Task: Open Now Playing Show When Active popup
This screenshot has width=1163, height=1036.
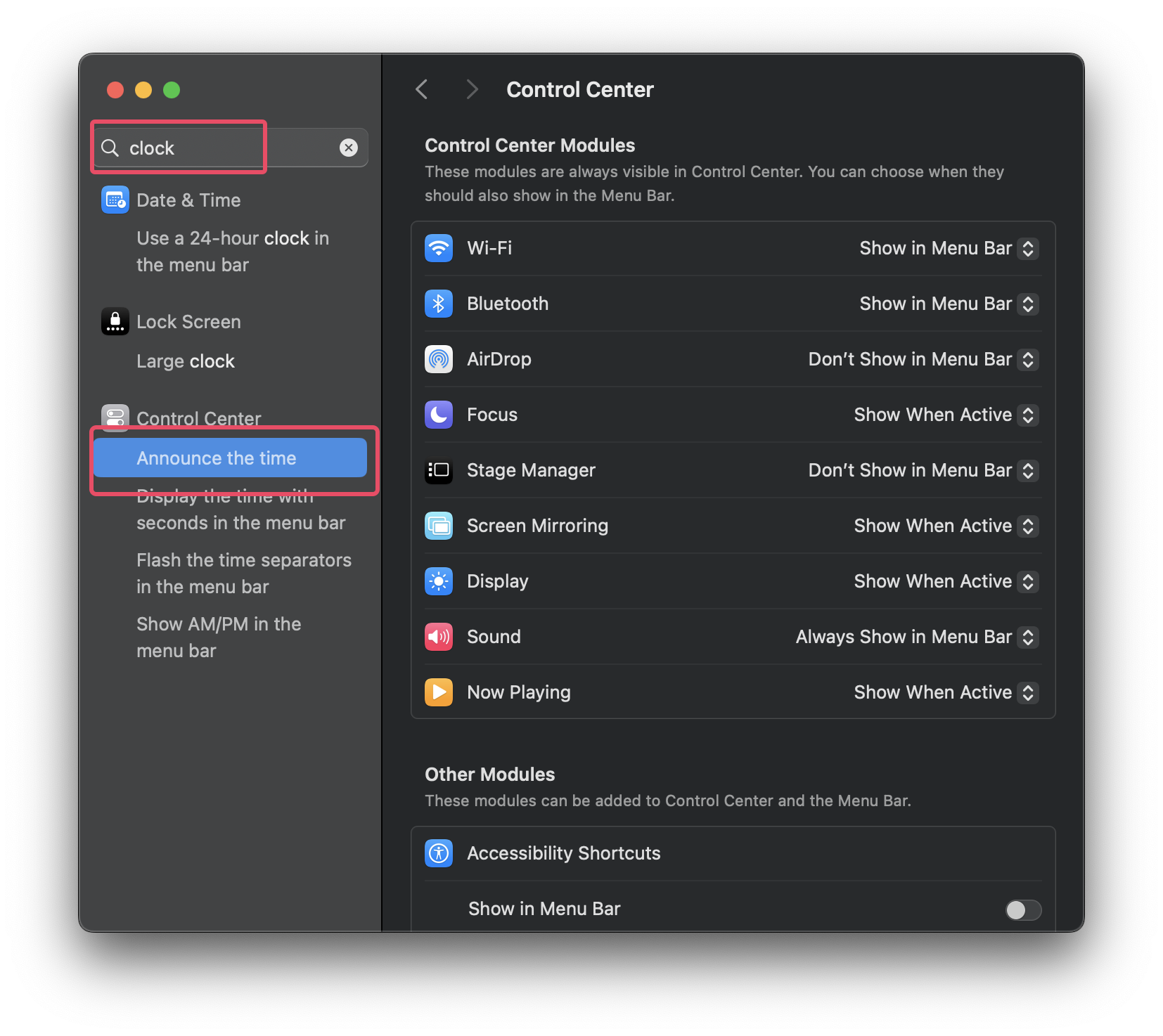Action: coord(946,692)
